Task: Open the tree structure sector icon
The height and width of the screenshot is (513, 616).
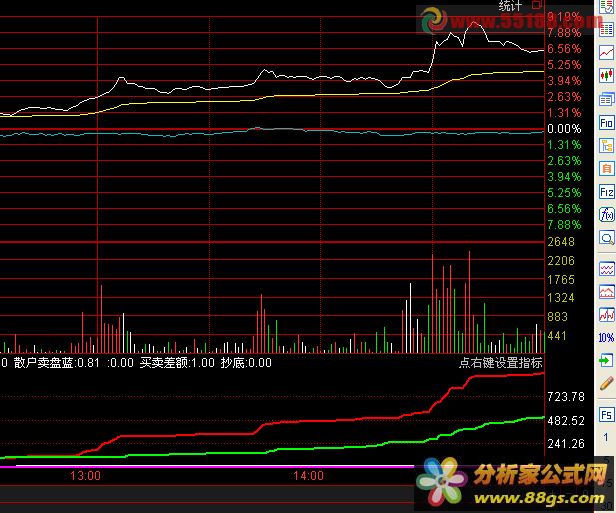Action: [x=606, y=146]
